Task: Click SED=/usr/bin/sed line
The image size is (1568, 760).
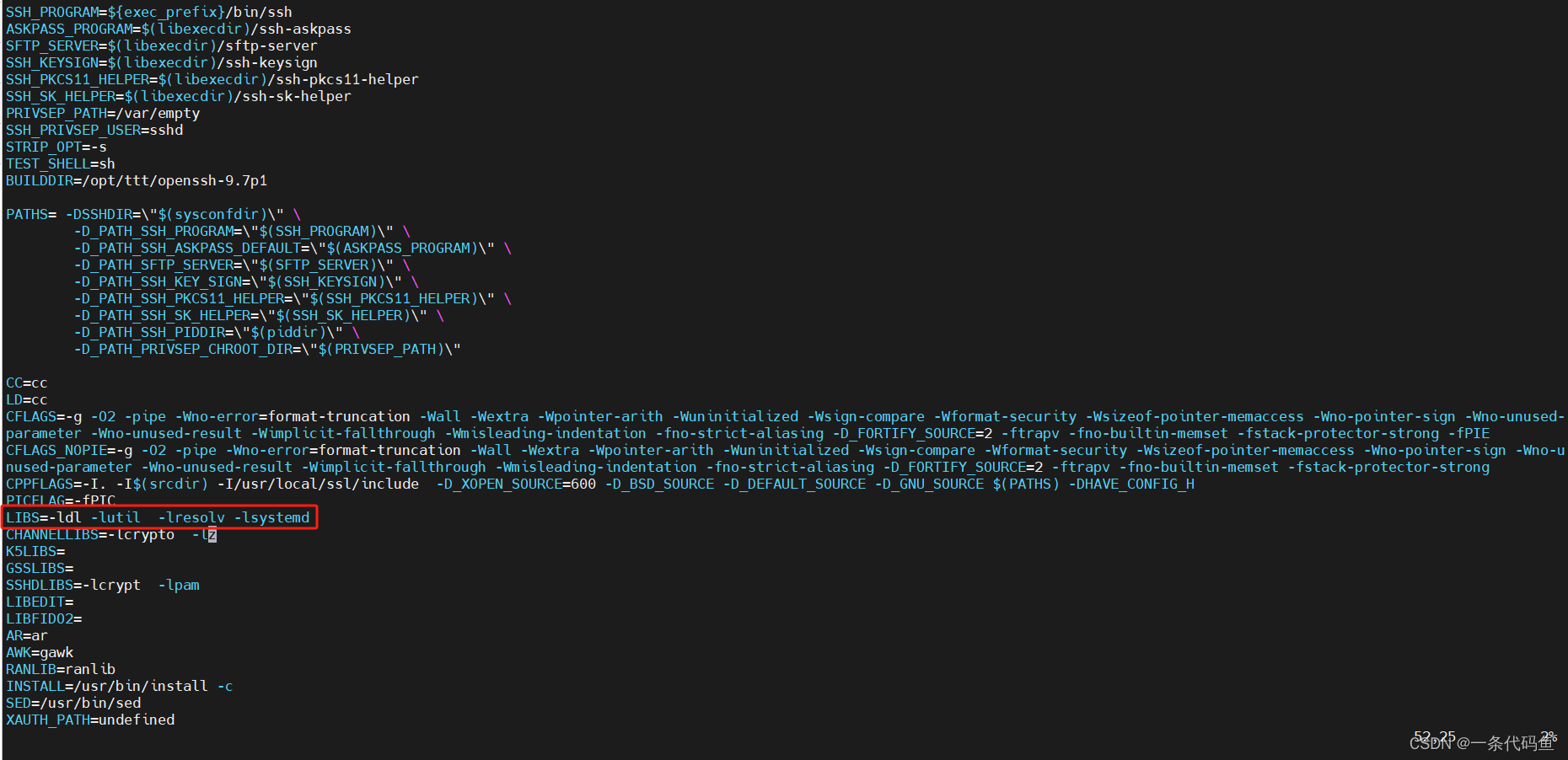Action: [73, 703]
